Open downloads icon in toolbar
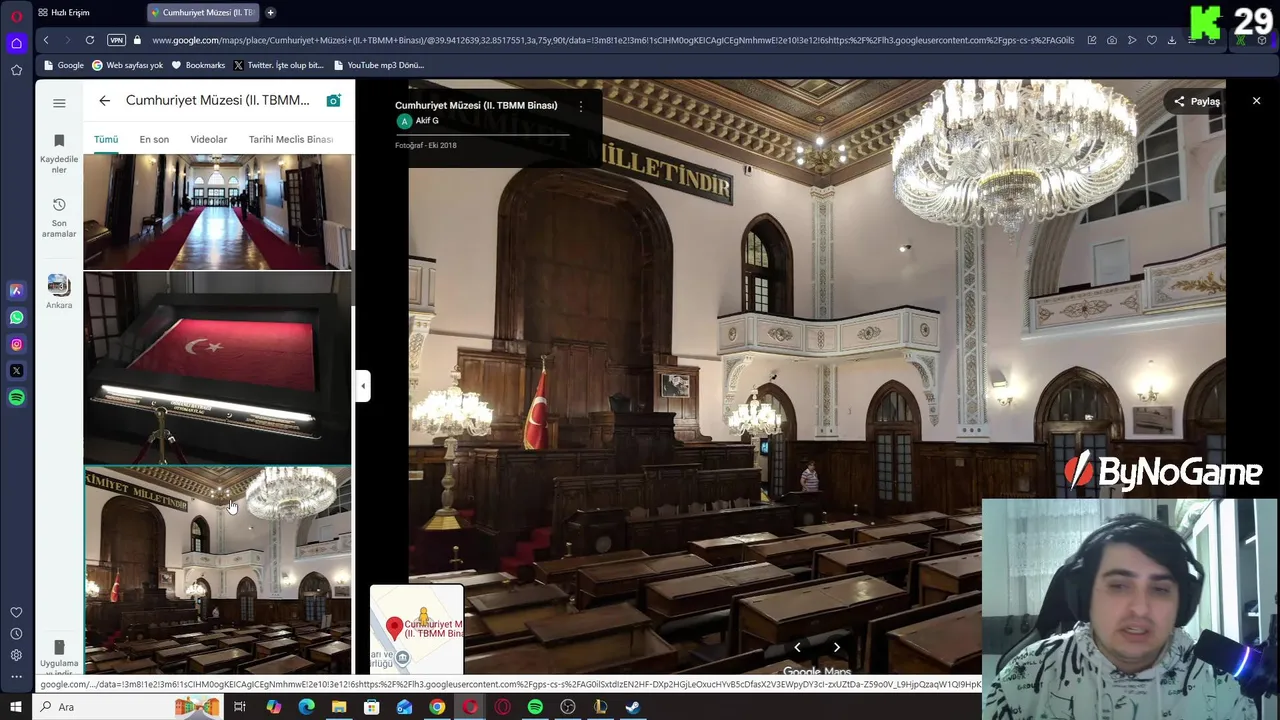 coord(1172,40)
